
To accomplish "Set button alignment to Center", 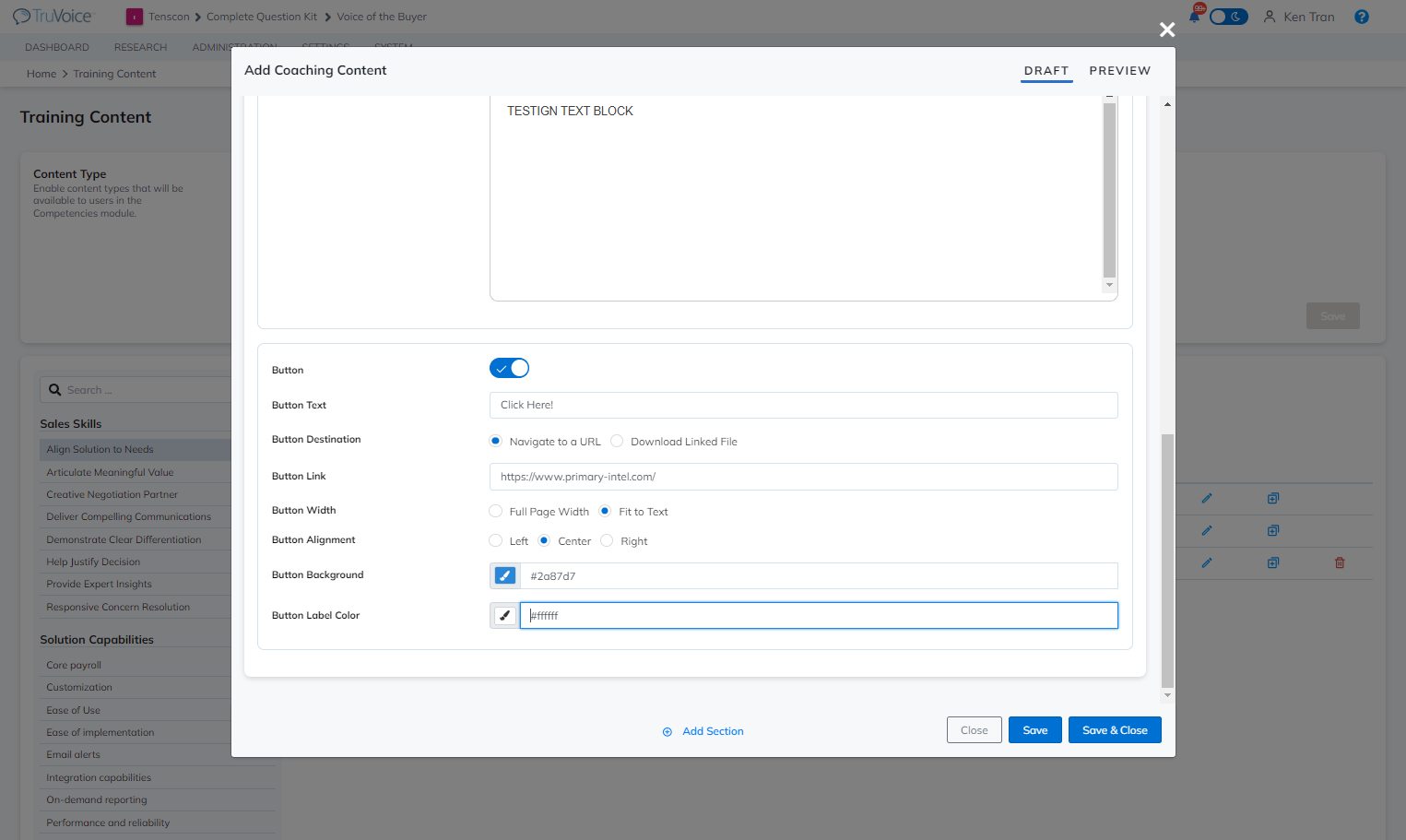I will 544,540.
